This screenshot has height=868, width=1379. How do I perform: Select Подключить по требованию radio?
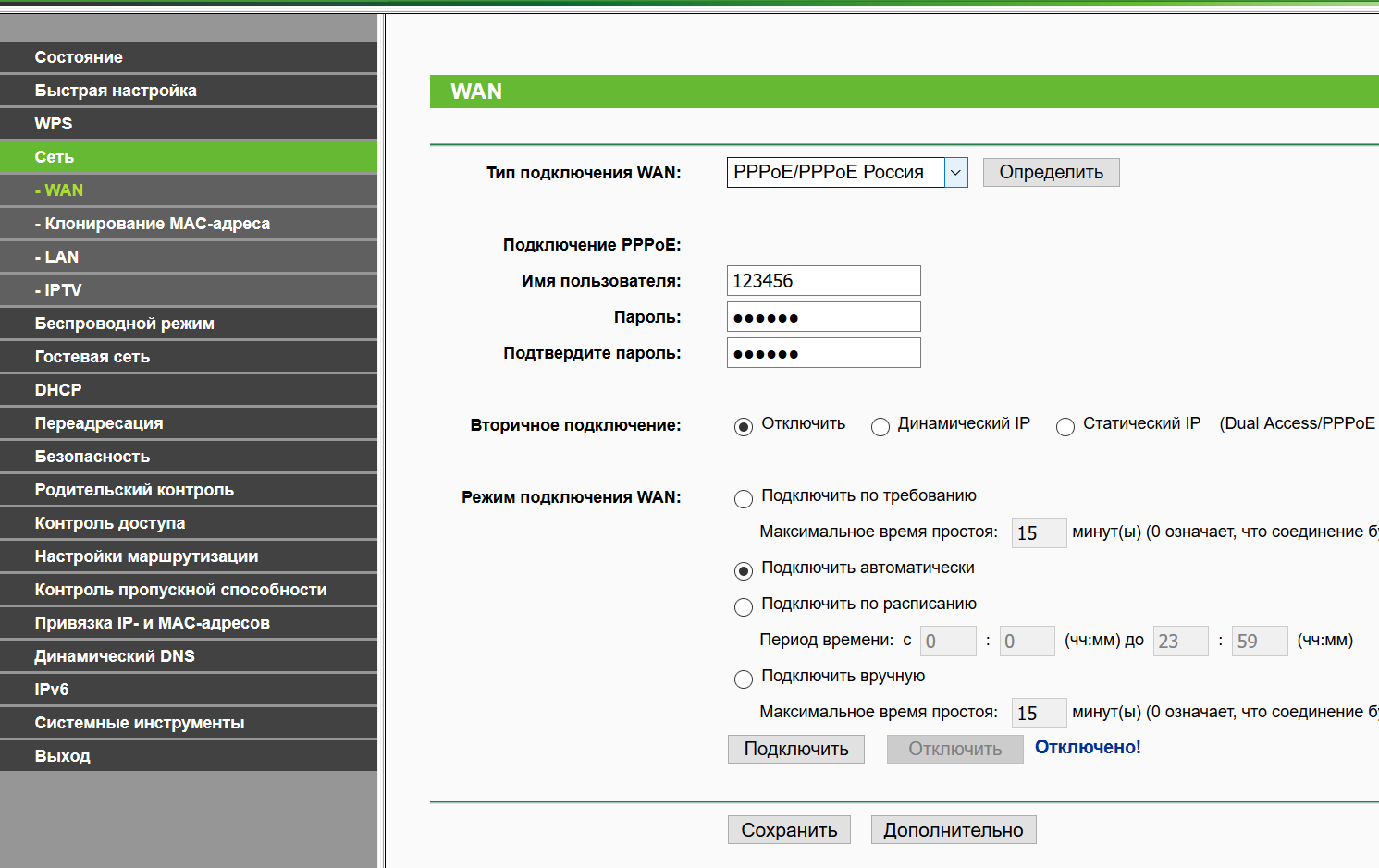pyautogui.click(x=744, y=499)
